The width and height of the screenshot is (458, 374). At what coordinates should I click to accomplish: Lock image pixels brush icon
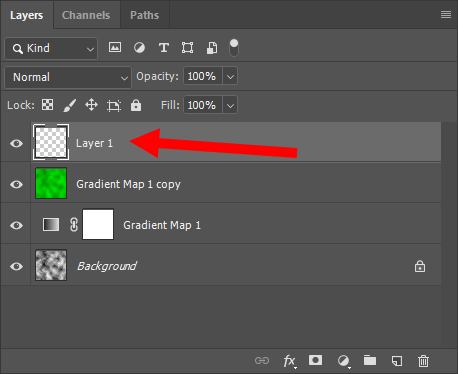(70, 105)
